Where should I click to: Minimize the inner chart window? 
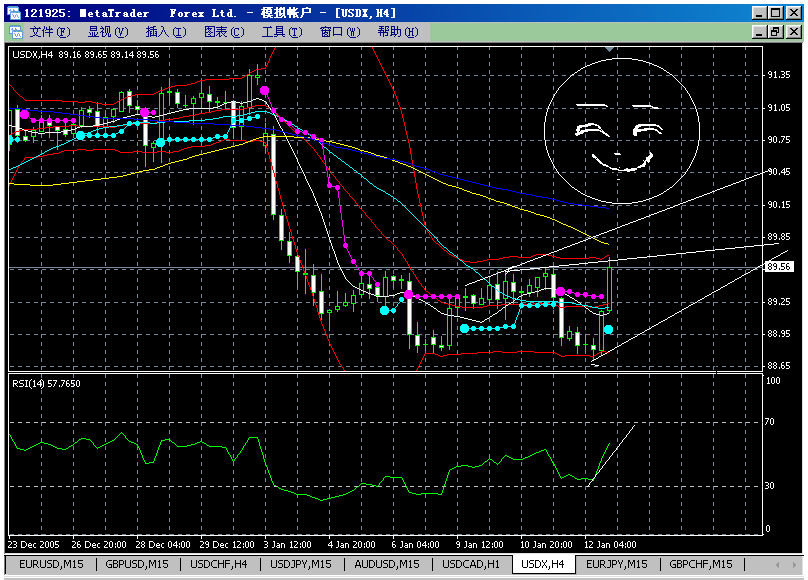pyautogui.click(x=758, y=32)
